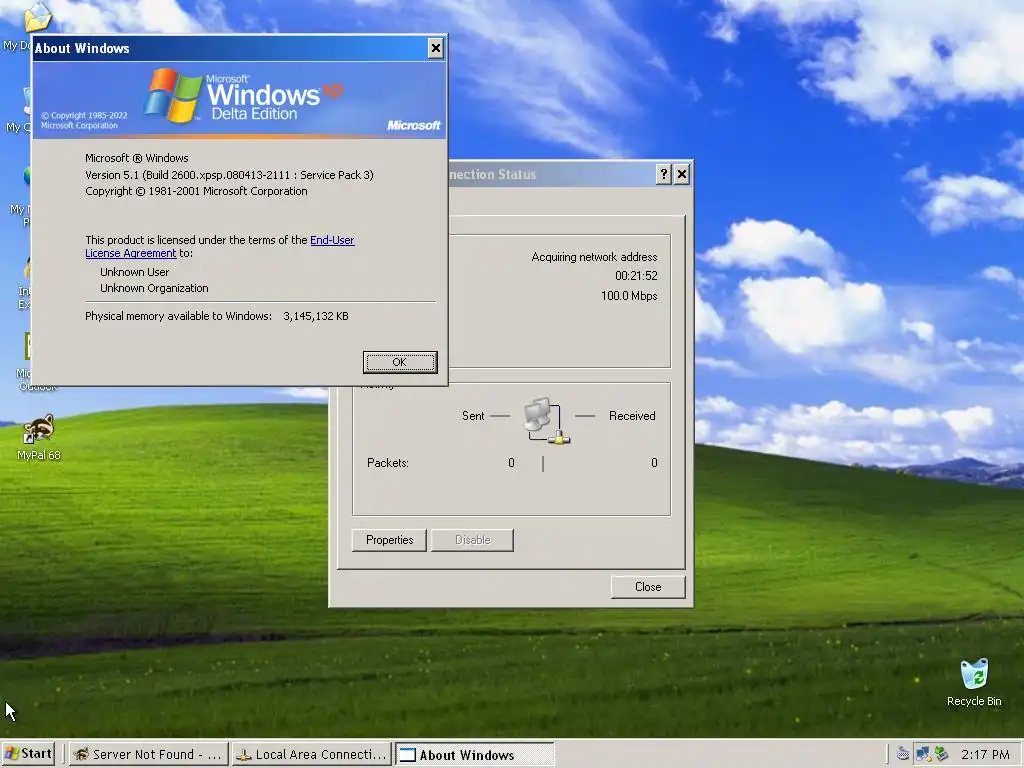The image size is (1024, 768).
Task: Open the Start menu
Action: coord(28,754)
